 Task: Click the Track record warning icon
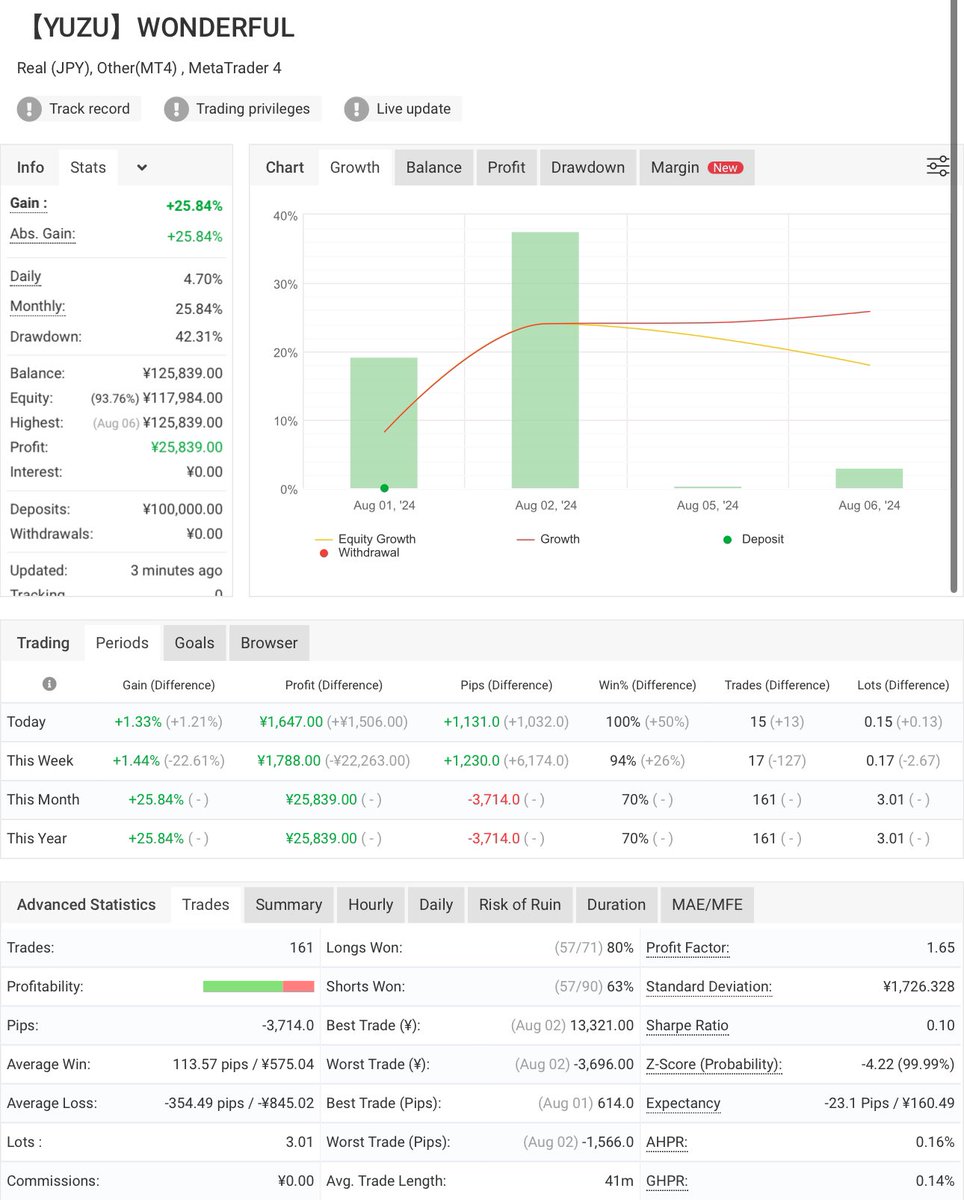pyautogui.click(x=30, y=109)
